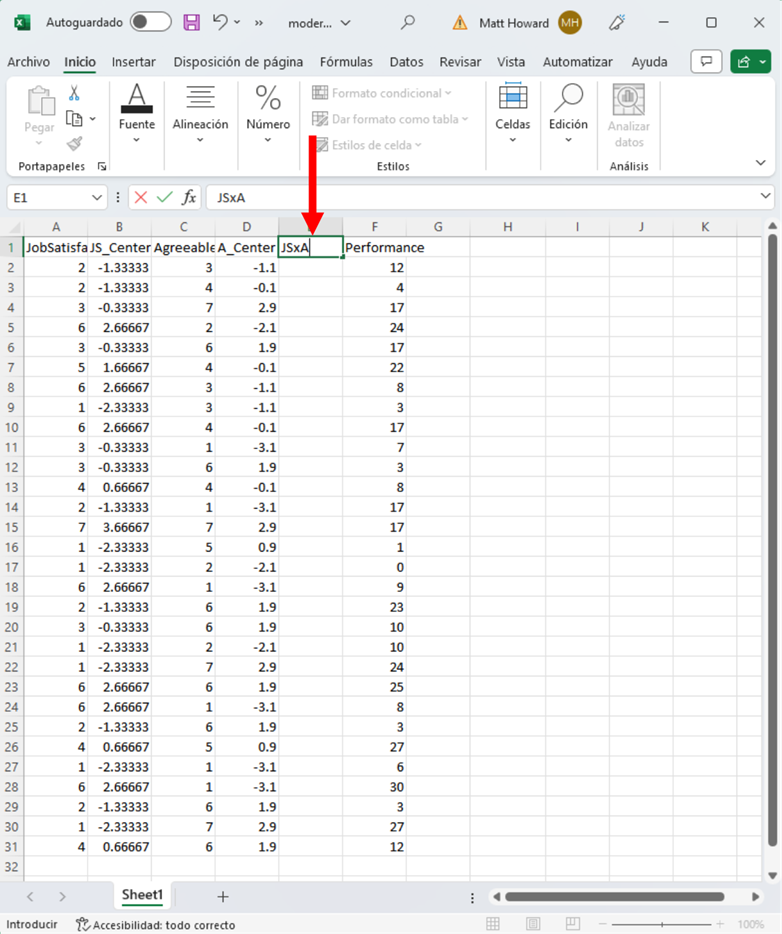This screenshot has width=782, height=934.
Task: Open the Fórmulas ribbon tab
Action: coord(346,62)
